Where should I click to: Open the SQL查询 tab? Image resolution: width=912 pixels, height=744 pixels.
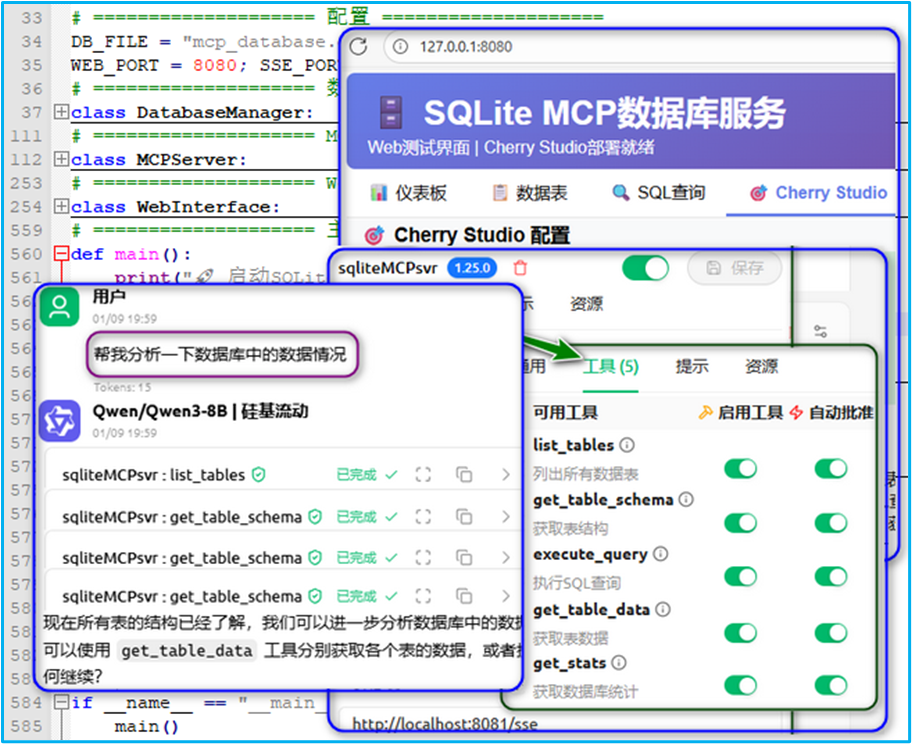[659, 193]
